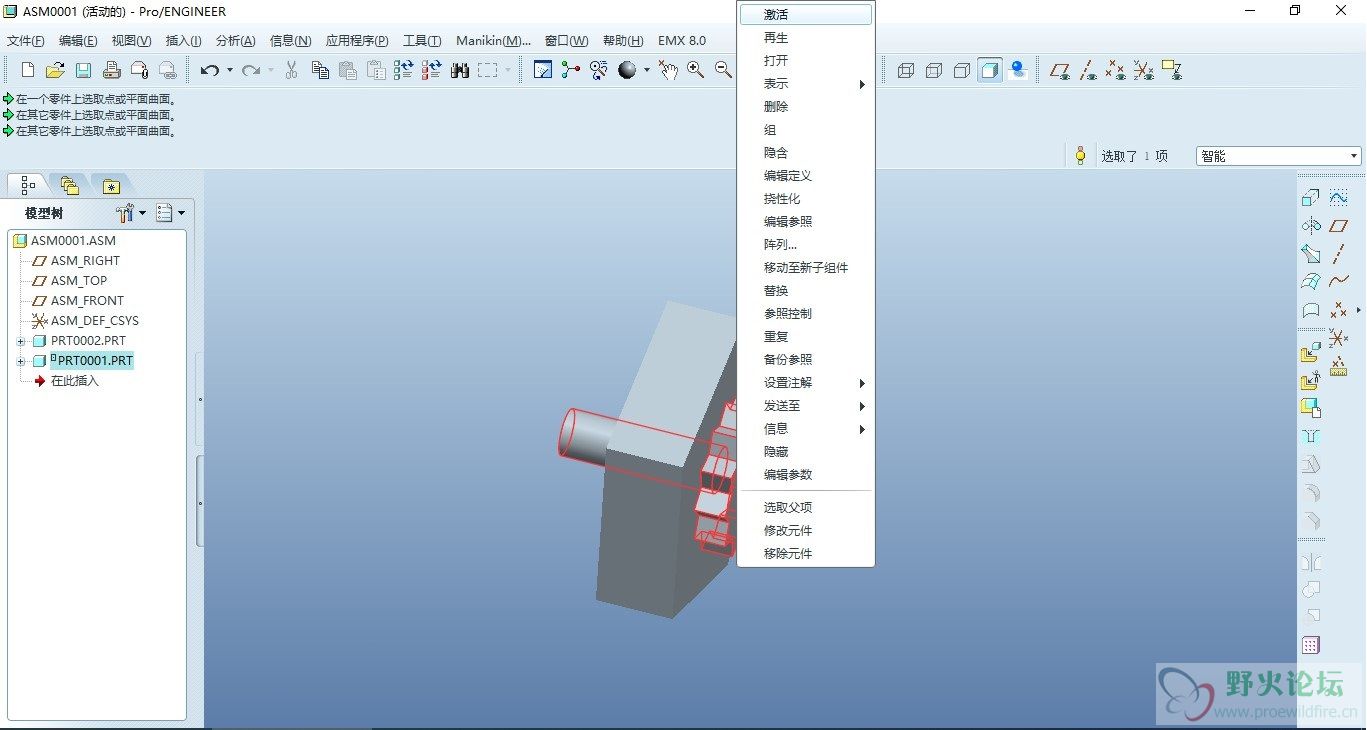Image resolution: width=1367 pixels, height=730 pixels.
Task: Open the folder icon to open file
Action: click(56, 70)
